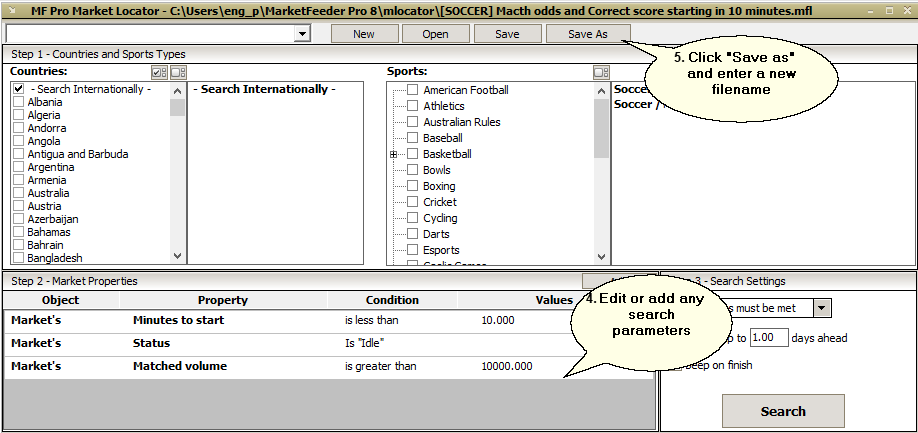Screen dimensions: 918x433
Task: Click the Open button
Action: click(x=436, y=34)
